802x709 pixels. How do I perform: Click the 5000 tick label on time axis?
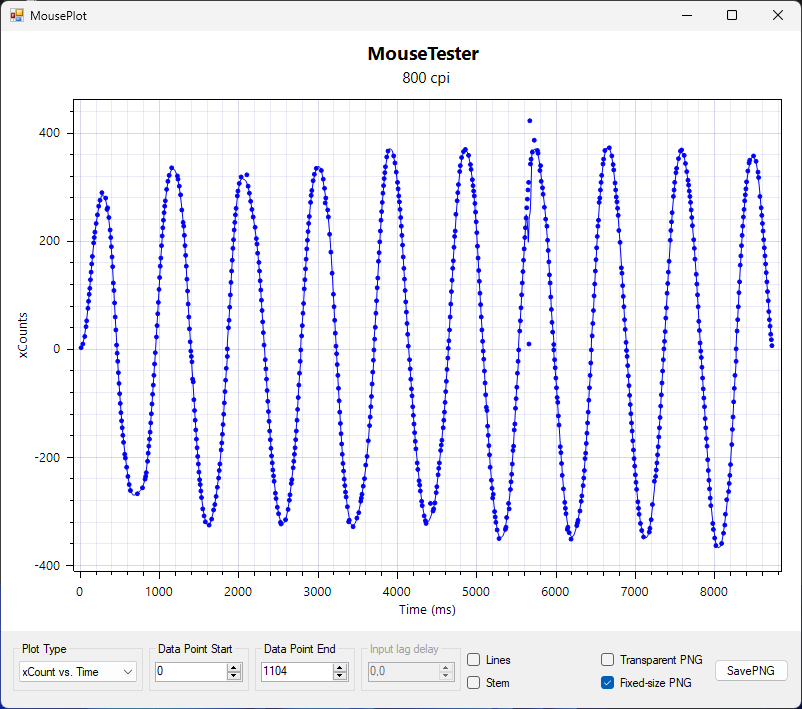(x=476, y=592)
